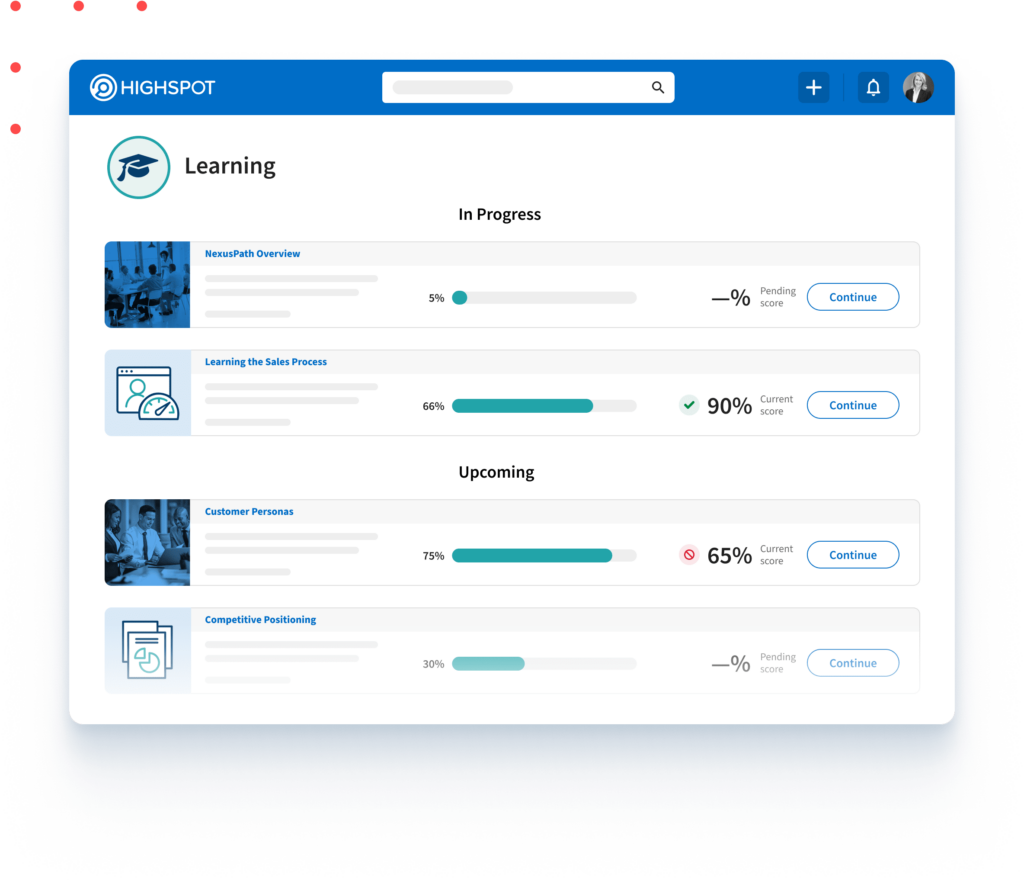Click the 30% progress bar for Competitive Positioning
Viewport: 1024px width, 880px height.
pyautogui.click(x=544, y=664)
